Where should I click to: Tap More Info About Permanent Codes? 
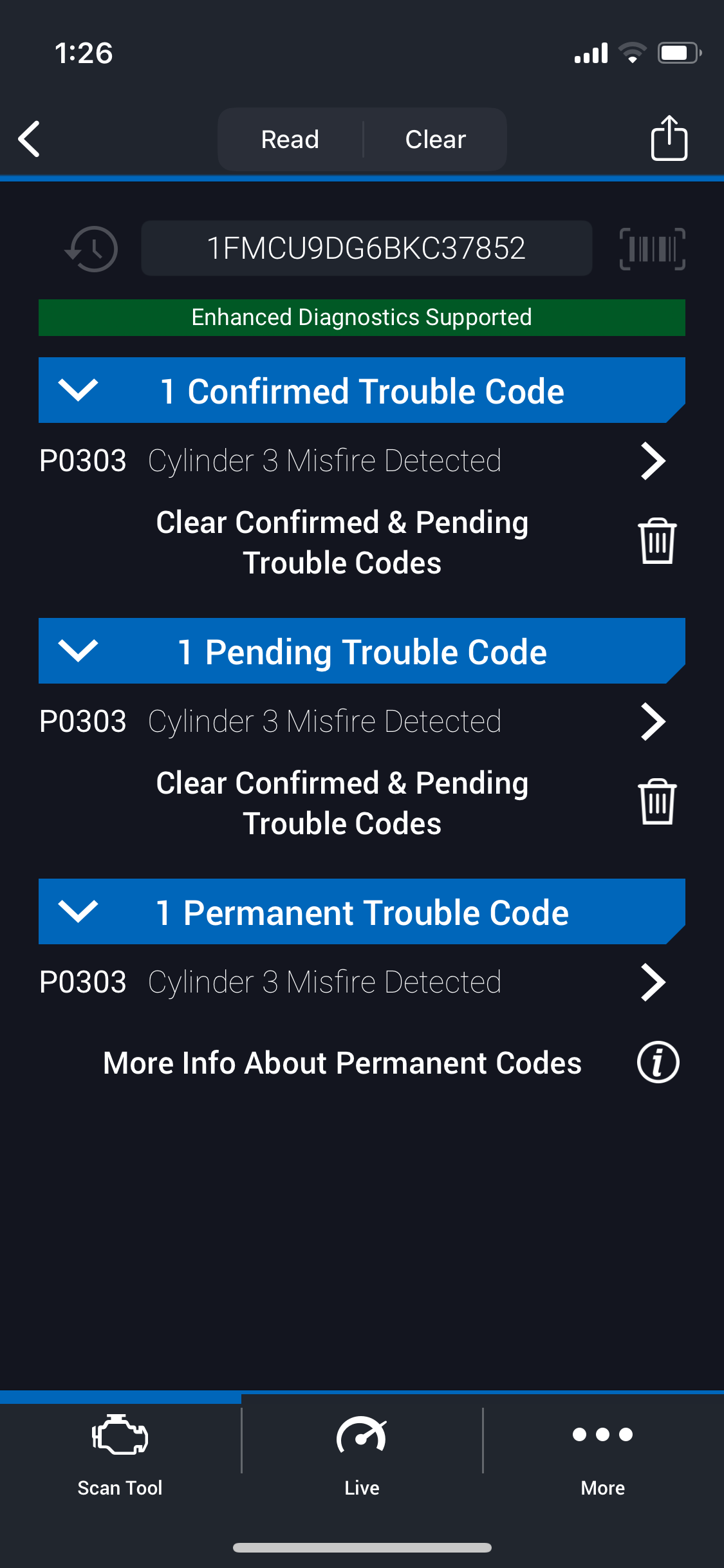point(342,1063)
